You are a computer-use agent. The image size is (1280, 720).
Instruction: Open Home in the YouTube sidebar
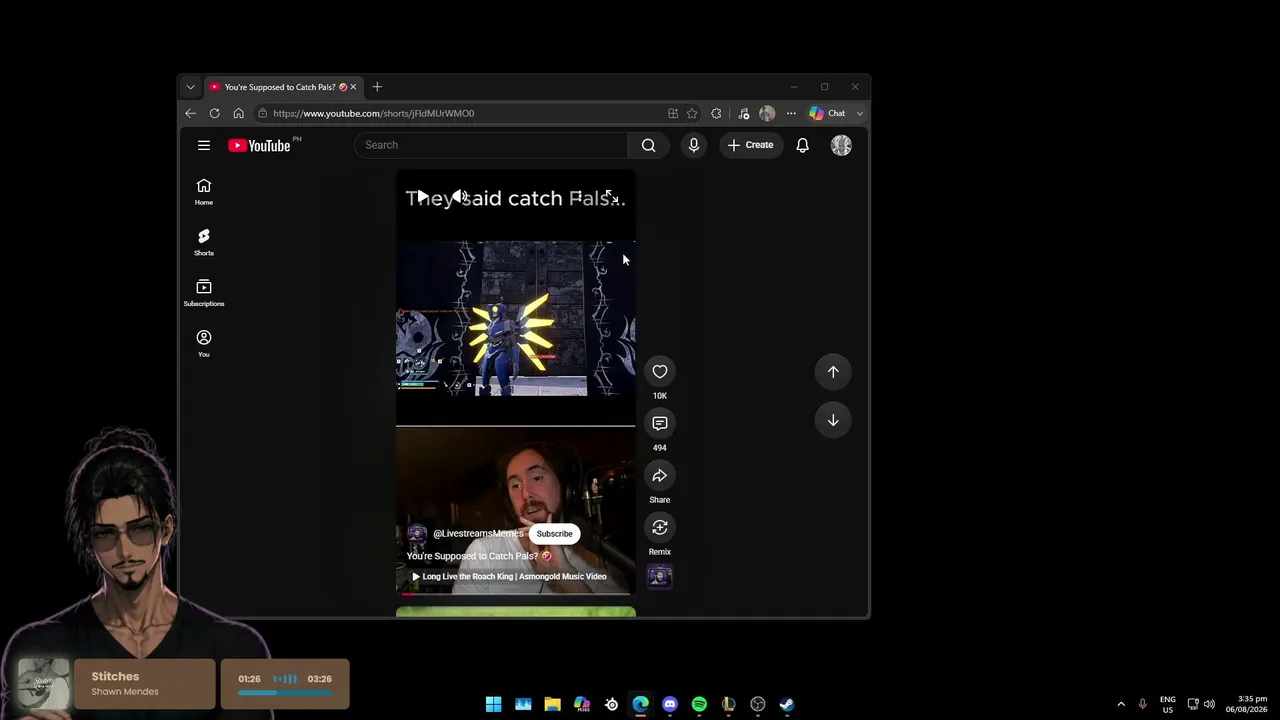(204, 191)
